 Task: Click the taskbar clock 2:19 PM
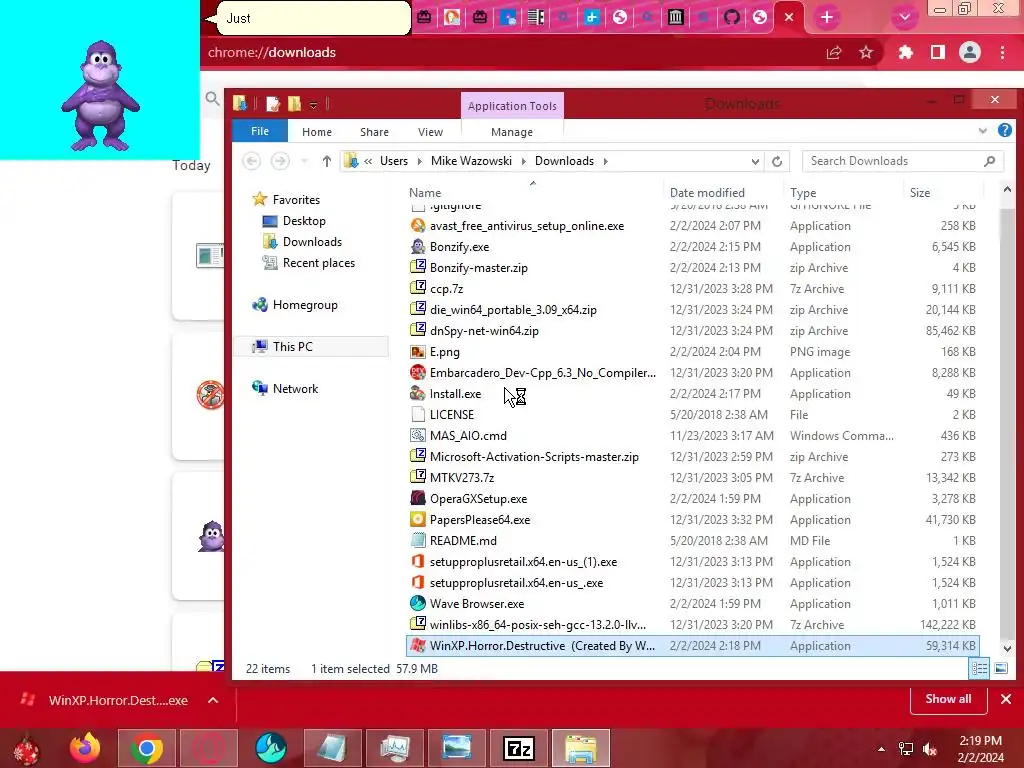click(980, 741)
